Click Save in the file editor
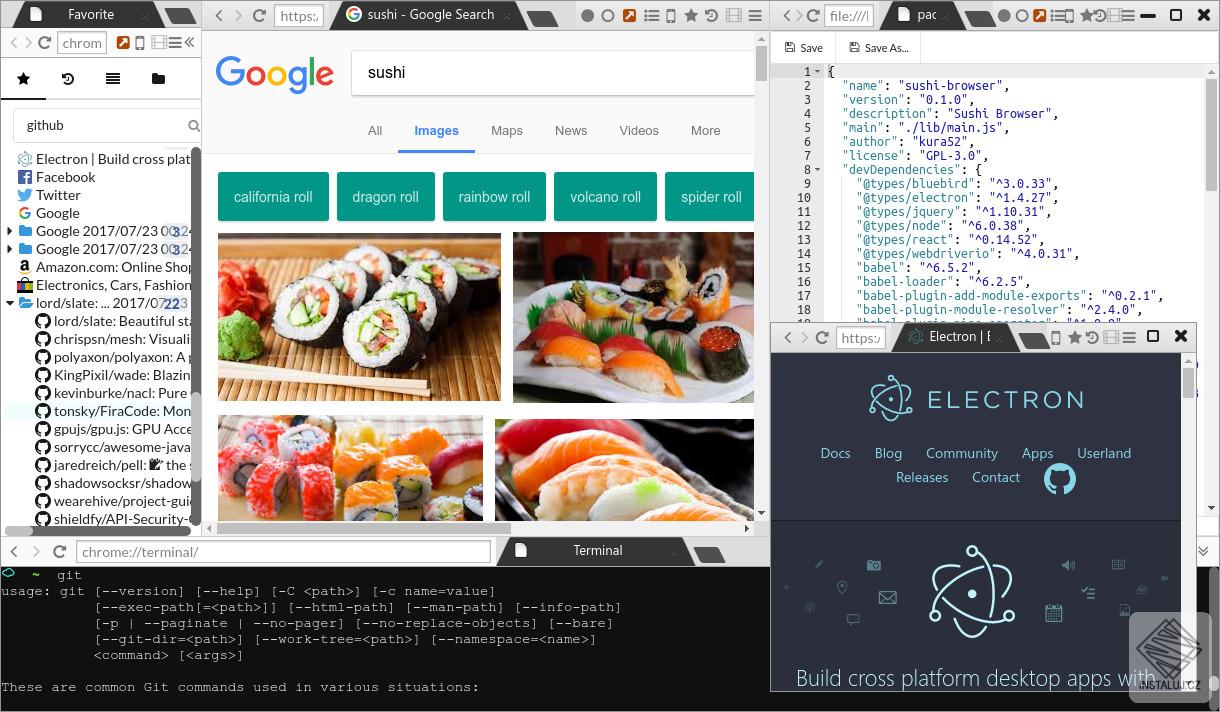The image size is (1220, 712). [804, 48]
